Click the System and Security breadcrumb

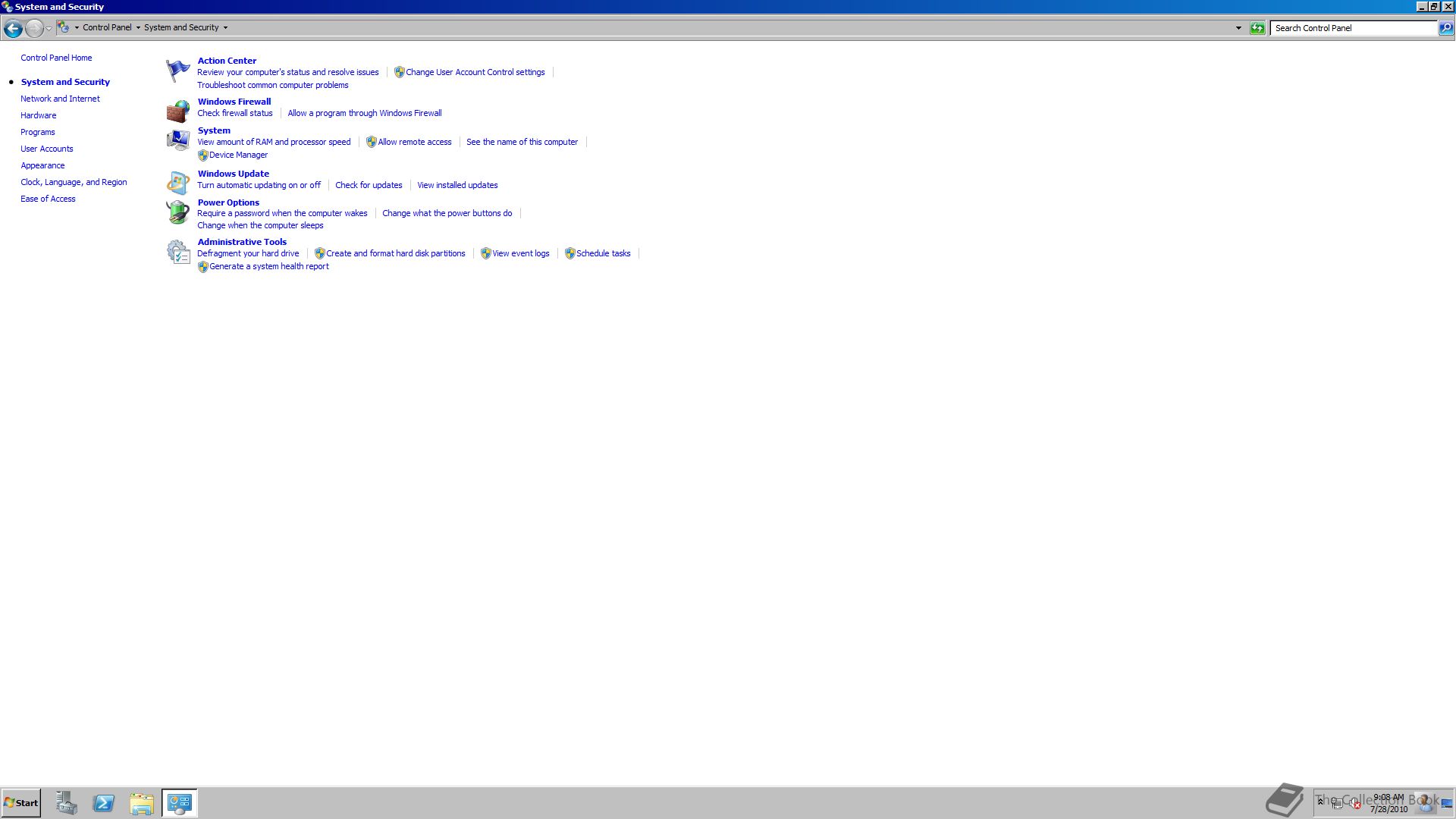(x=181, y=27)
